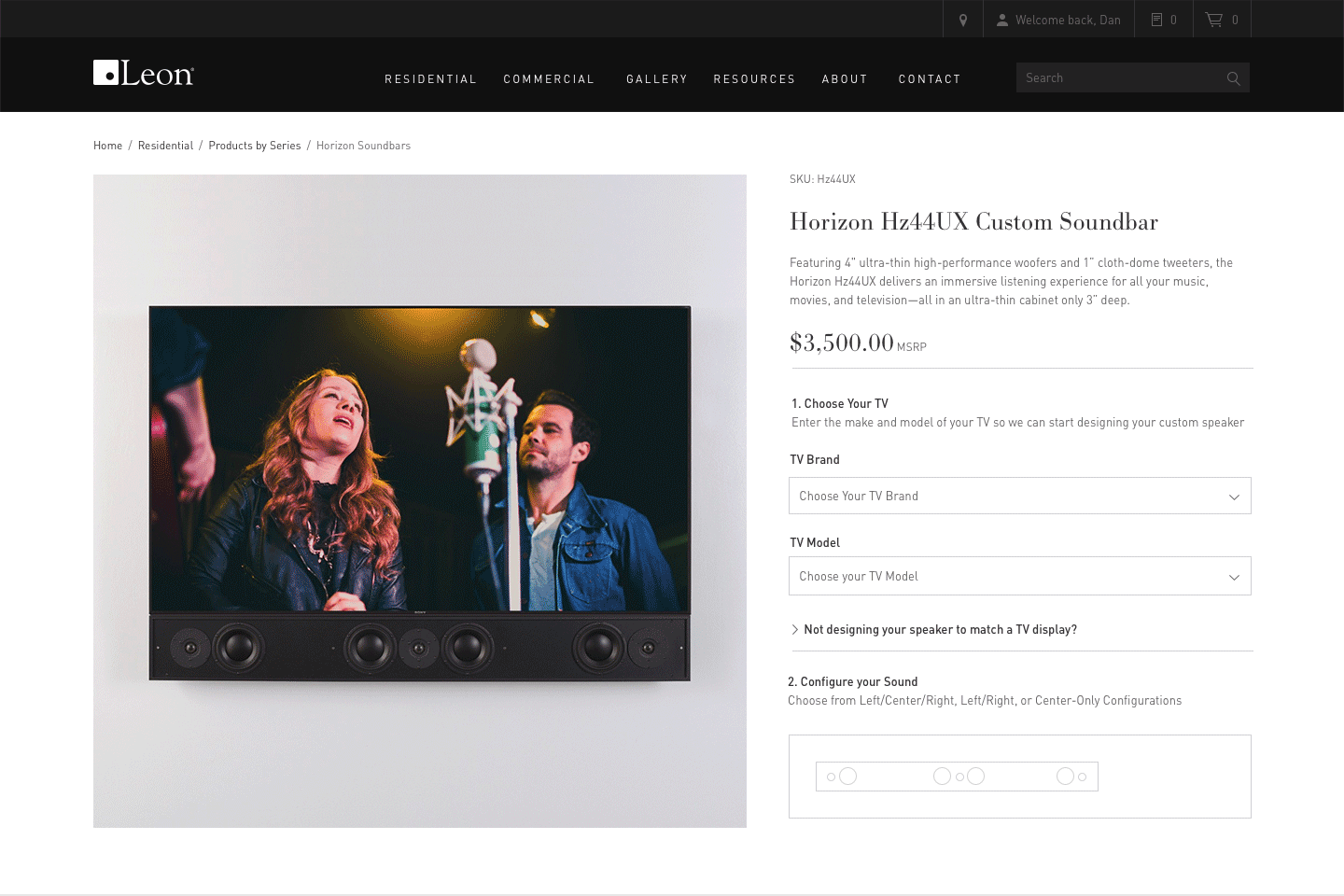Screen dimensions: 1344x896
Task: Click the soundbar product image
Action: [x=420, y=501]
